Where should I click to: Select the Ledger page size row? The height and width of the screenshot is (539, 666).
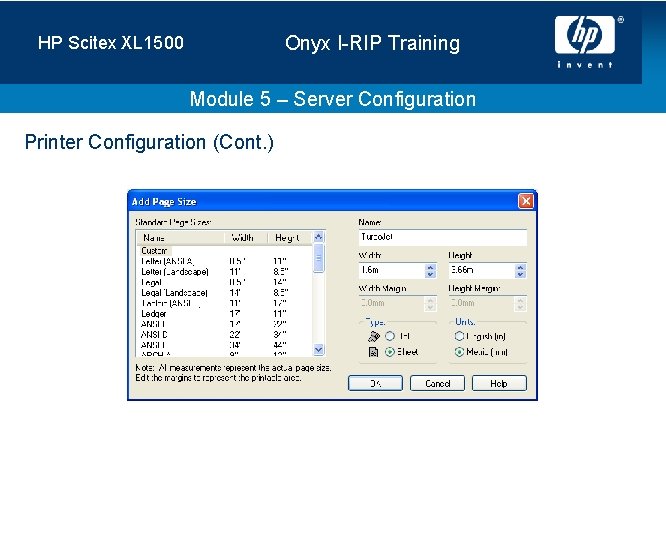pyautogui.click(x=225, y=313)
